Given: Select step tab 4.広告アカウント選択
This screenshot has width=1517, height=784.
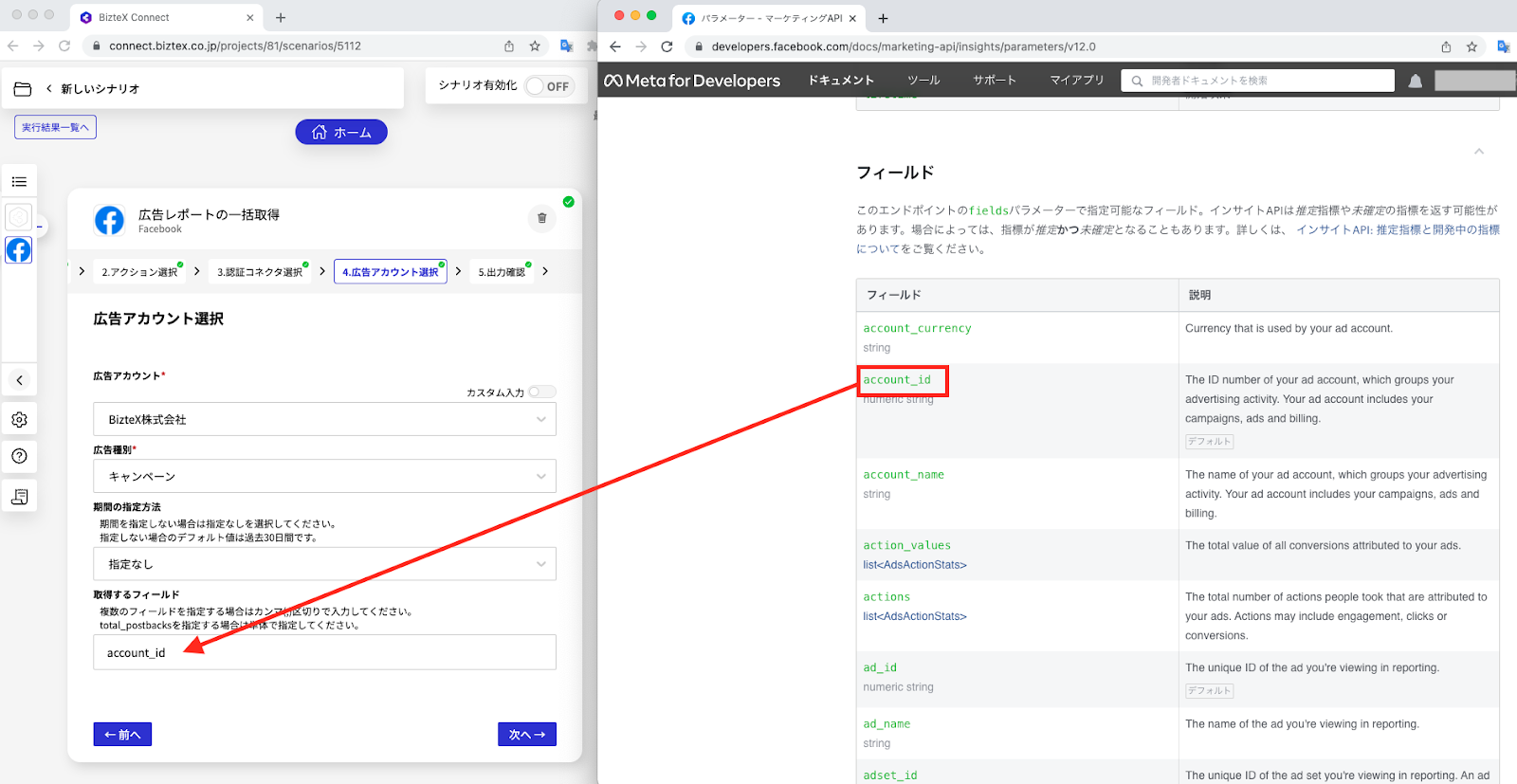Looking at the screenshot, I should coord(390,272).
